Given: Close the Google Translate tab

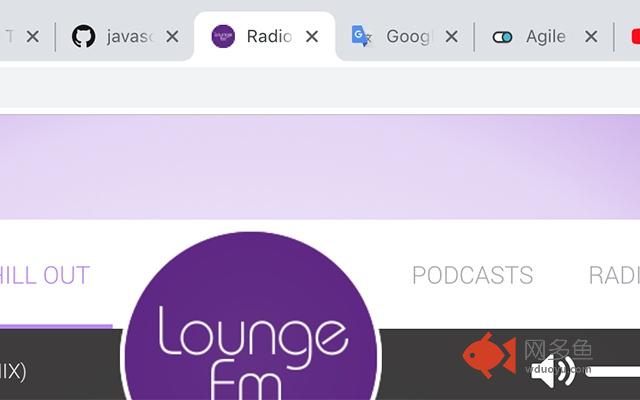Looking at the screenshot, I should 451,37.
